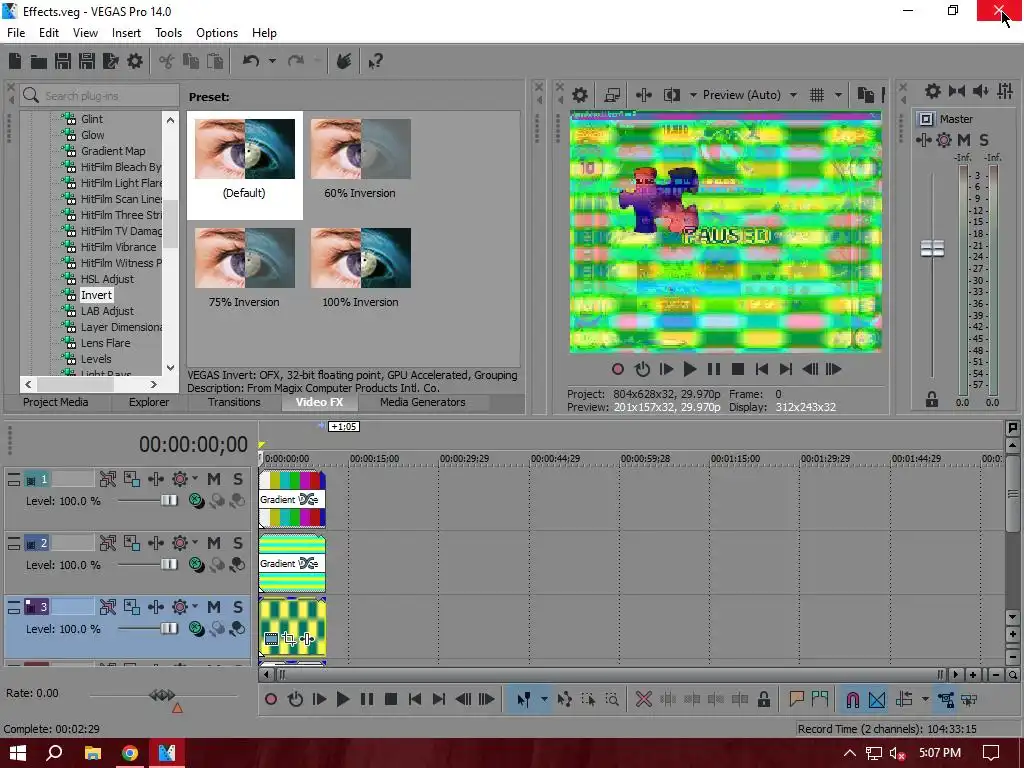Viewport: 1024px width, 768px height.
Task: Open Video Preview properties gear icon
Action: pos(580,95)
